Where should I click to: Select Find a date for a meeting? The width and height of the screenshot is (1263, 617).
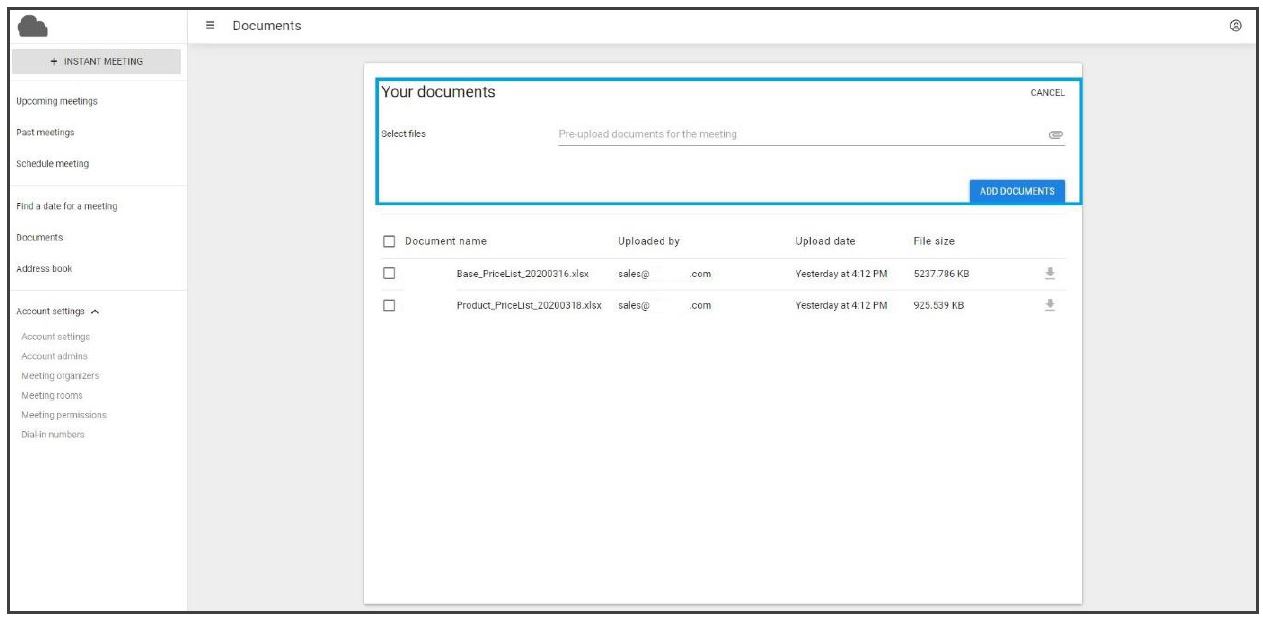click(66, 206)
